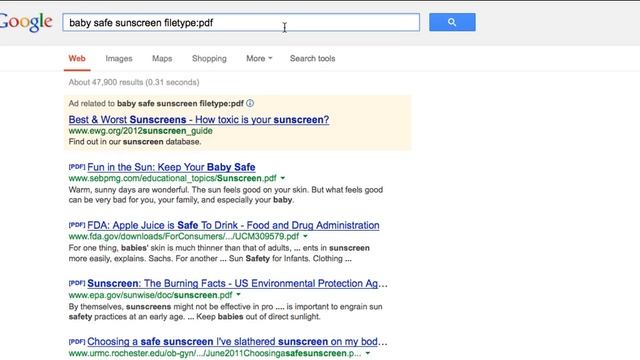This screenshot has height=360, width=640.
Task: Click the www.fda.gov green URL text
Action: 184,236
